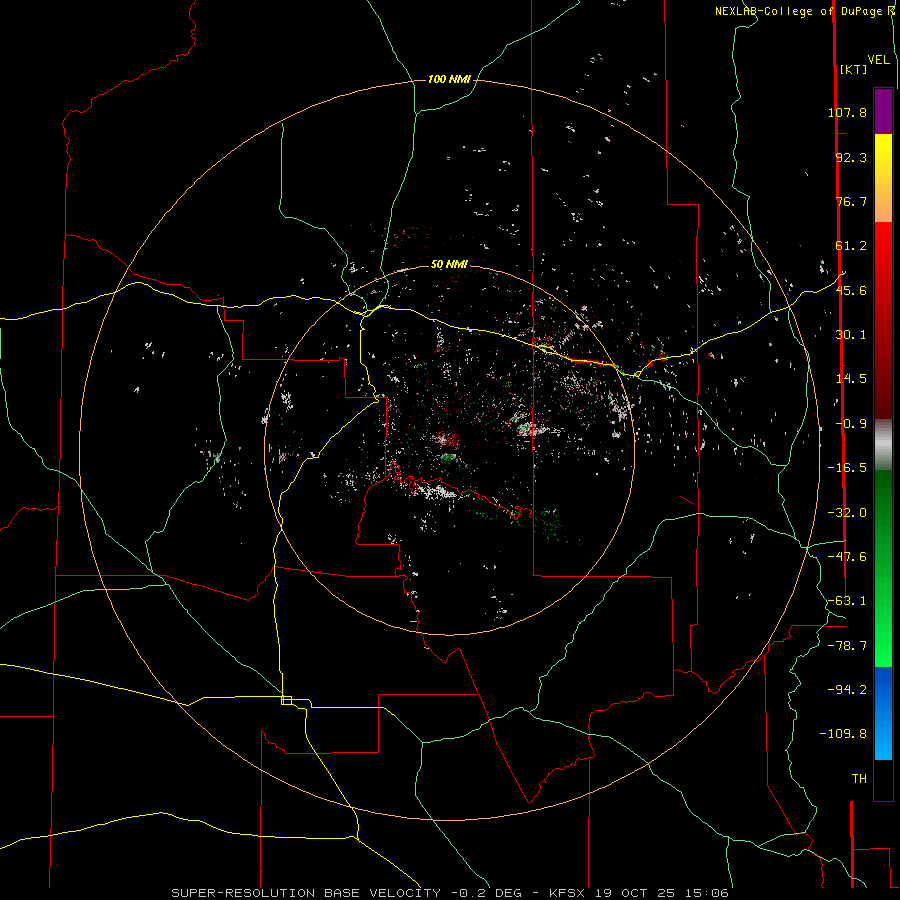Viewport: 900px width, 900px height.
Task: Select the 30.1 value on velocity scale
Action: [x=851, y=335]
